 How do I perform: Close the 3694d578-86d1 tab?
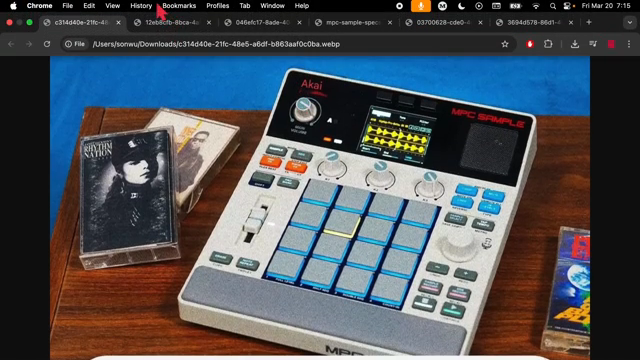(x=571, y=22)
